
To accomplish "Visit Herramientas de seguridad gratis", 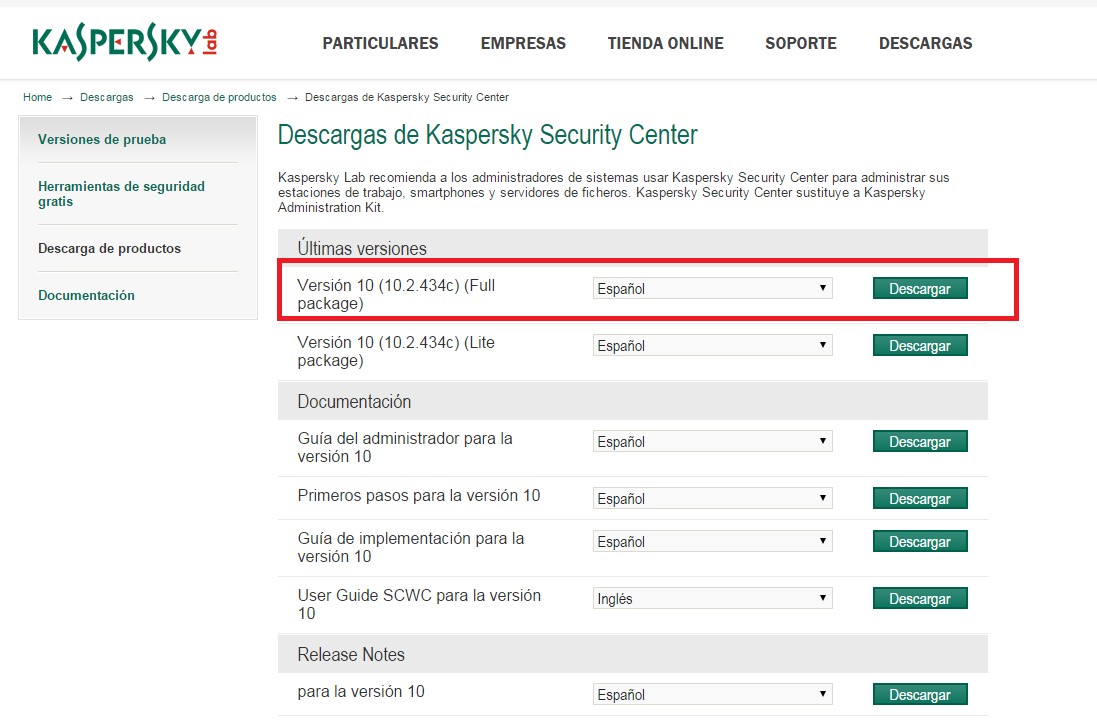I will (x=121, y=194).
